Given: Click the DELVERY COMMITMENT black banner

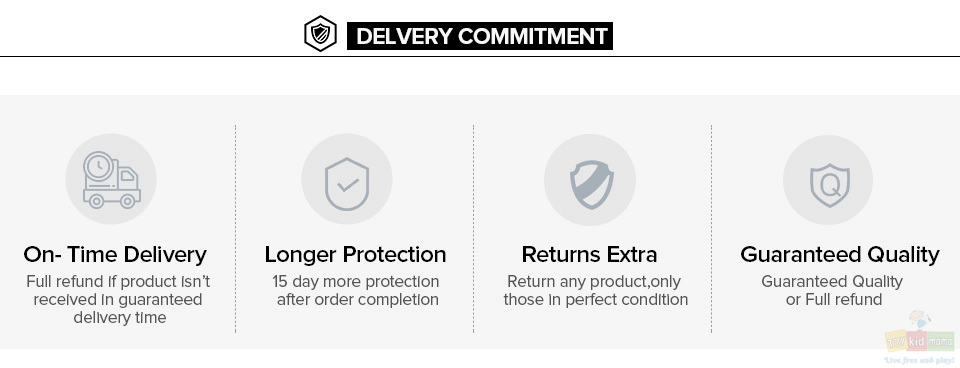Looking at the screenshot, I should [479, 36].
